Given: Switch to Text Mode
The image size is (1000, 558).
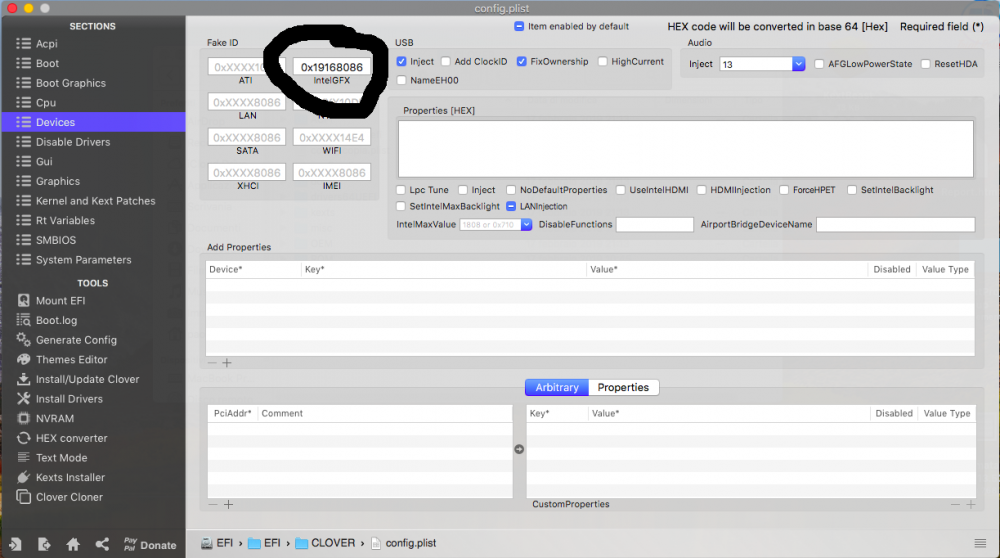Looking at the screenshot, I should [x=61, y=458].
